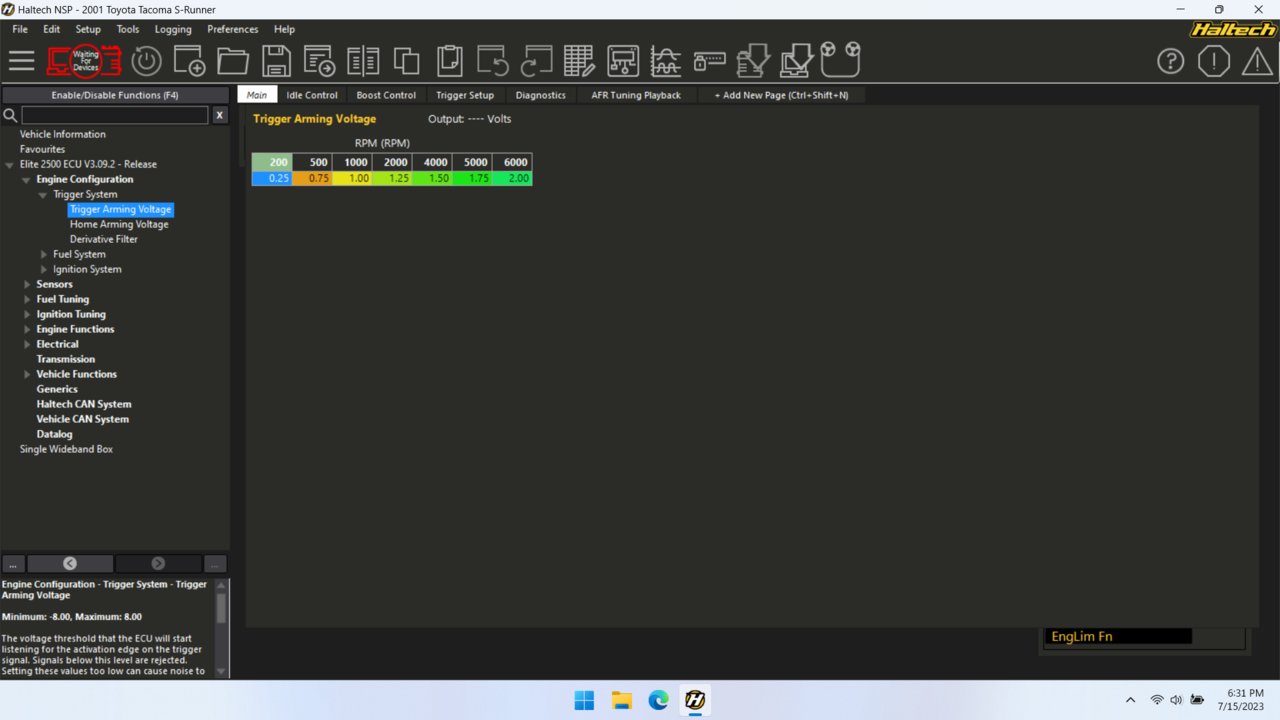Expand the Fuel Tuning node
This screenshot has width=1280, height=720.
(26, 299)
